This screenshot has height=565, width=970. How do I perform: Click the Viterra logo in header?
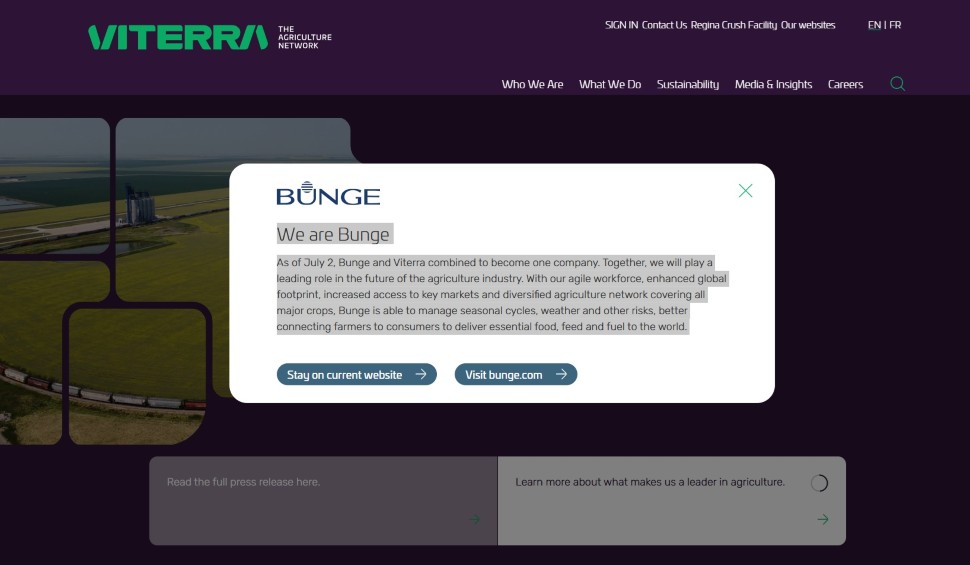[x=178, y=37]
